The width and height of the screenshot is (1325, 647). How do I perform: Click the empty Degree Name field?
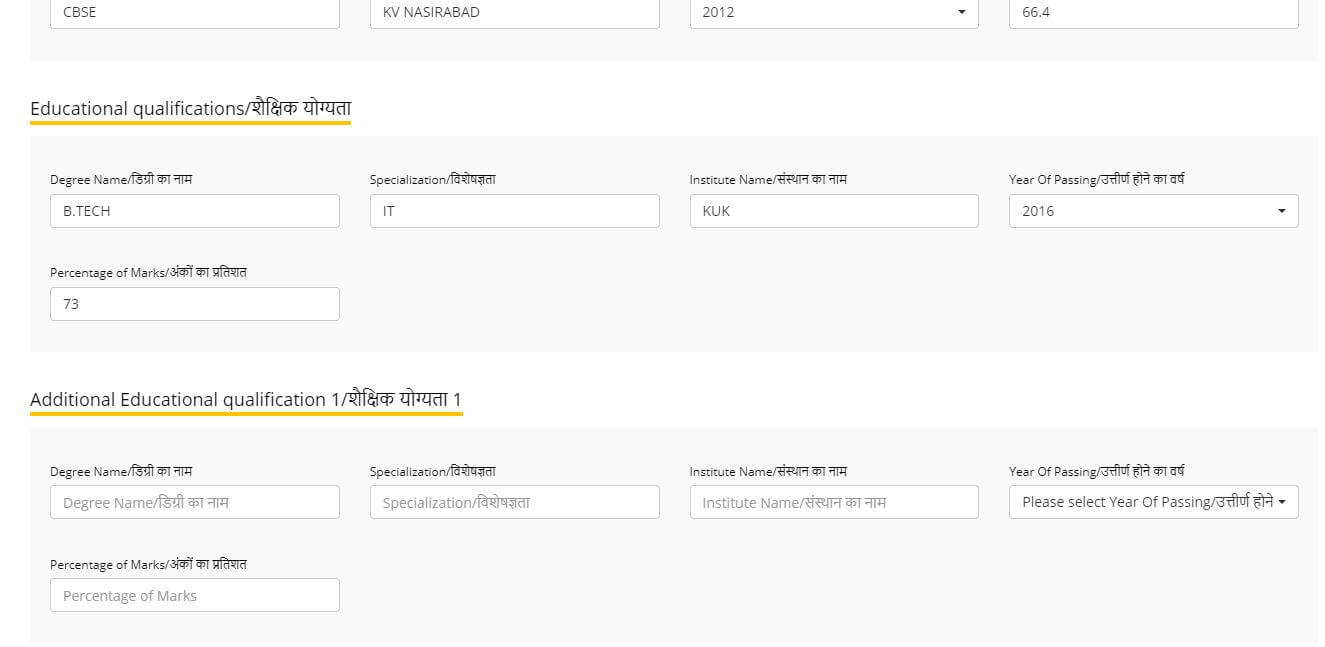194,502
